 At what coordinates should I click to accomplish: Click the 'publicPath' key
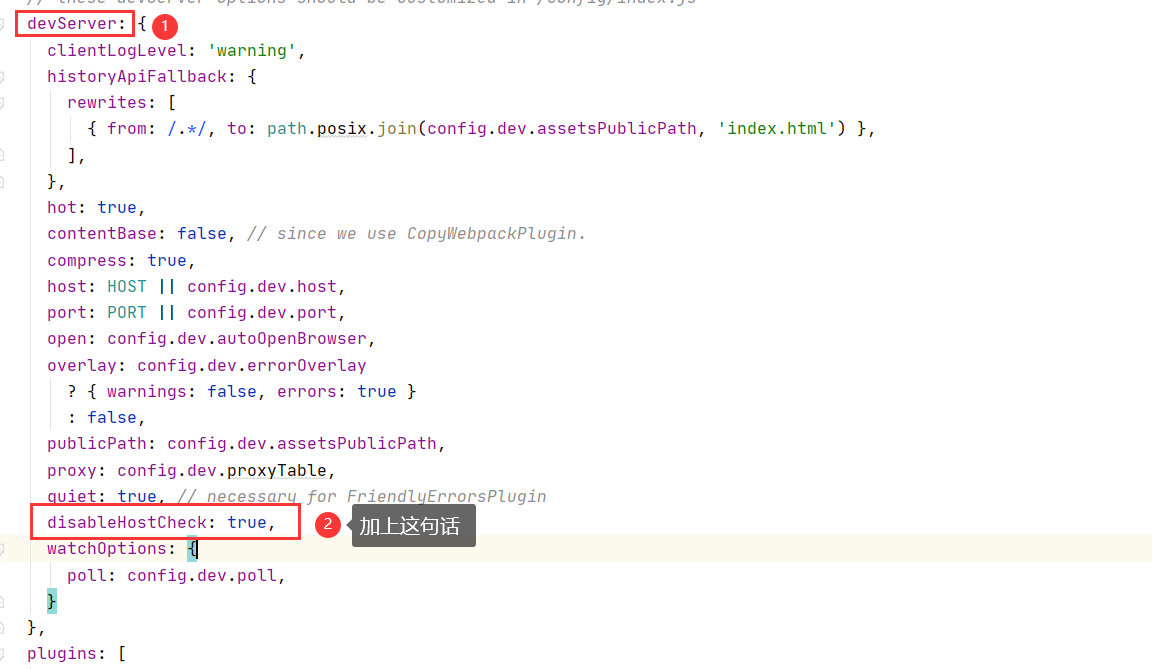[x=96, y=444]
